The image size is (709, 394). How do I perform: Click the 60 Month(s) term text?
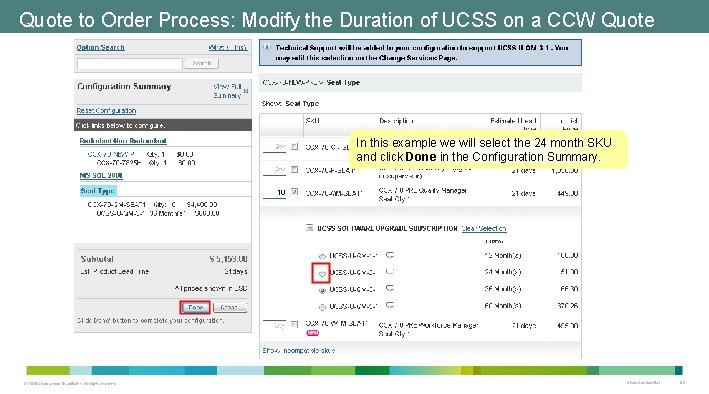click(x=503, y=306)
